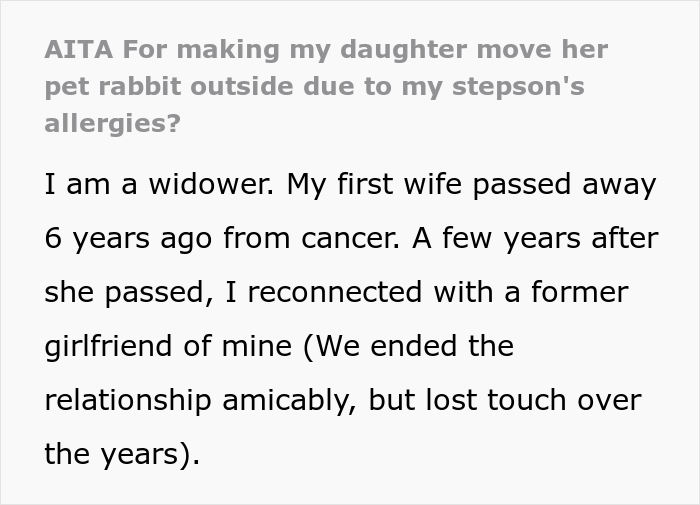Image resolution: width=700 pixels, height=505 pixels.
Task: Click 'allergies?' at end of title
Action: [114, 123]
